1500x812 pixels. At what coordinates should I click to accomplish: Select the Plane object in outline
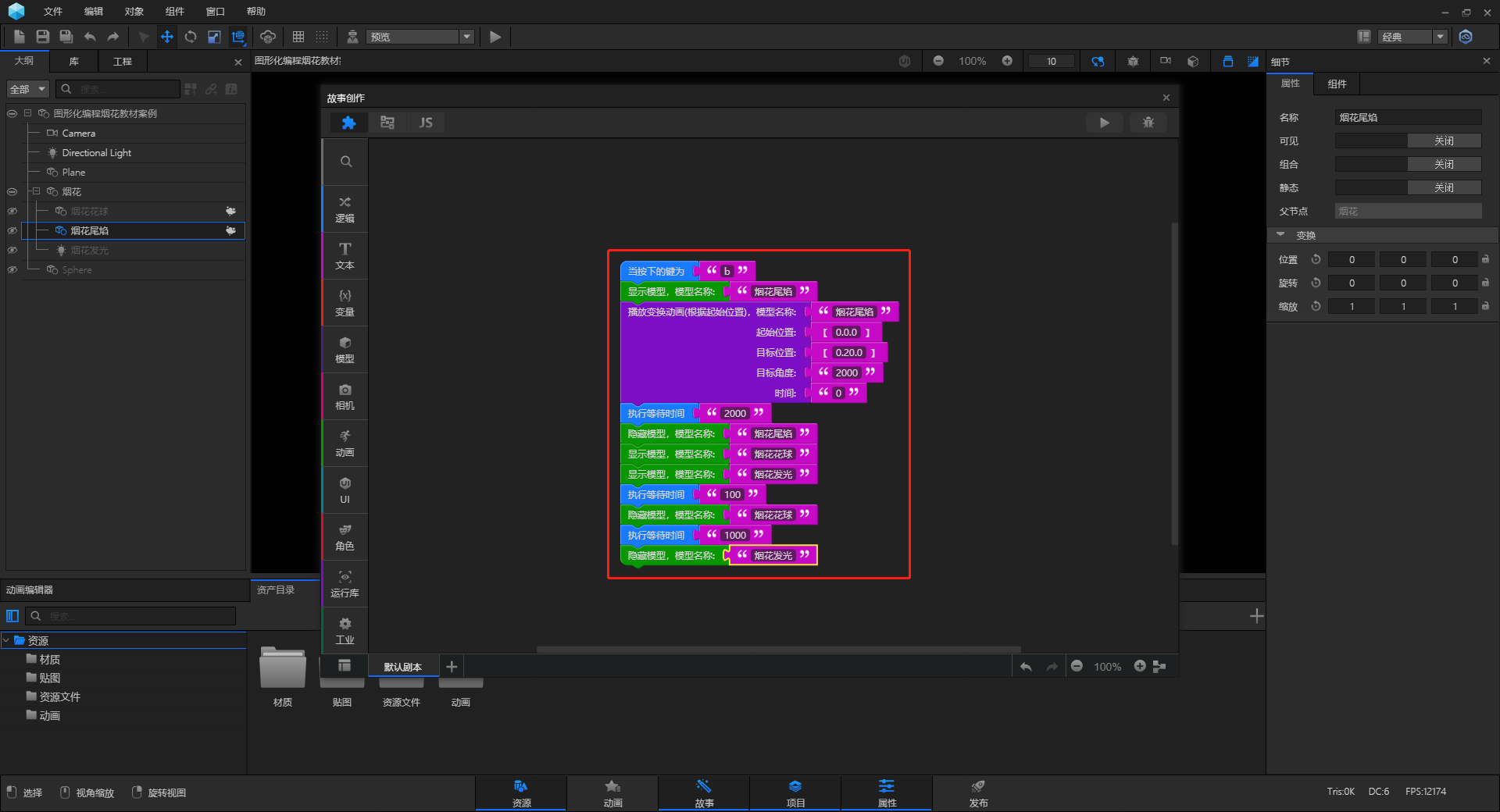73,173
